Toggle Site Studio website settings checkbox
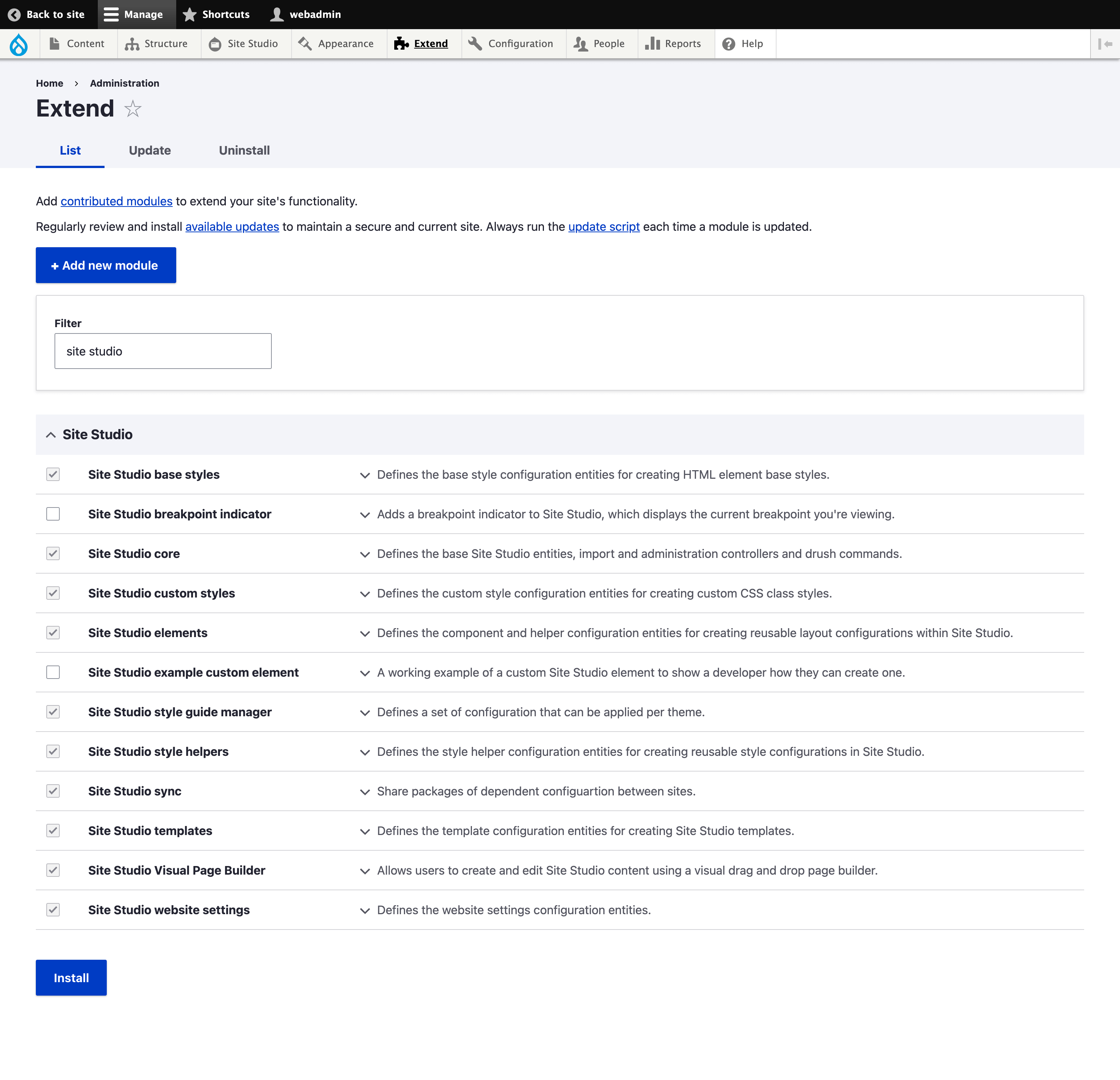Image resolution: width=1120 pixels, height=1080 pixels. (x=53, y=910)
